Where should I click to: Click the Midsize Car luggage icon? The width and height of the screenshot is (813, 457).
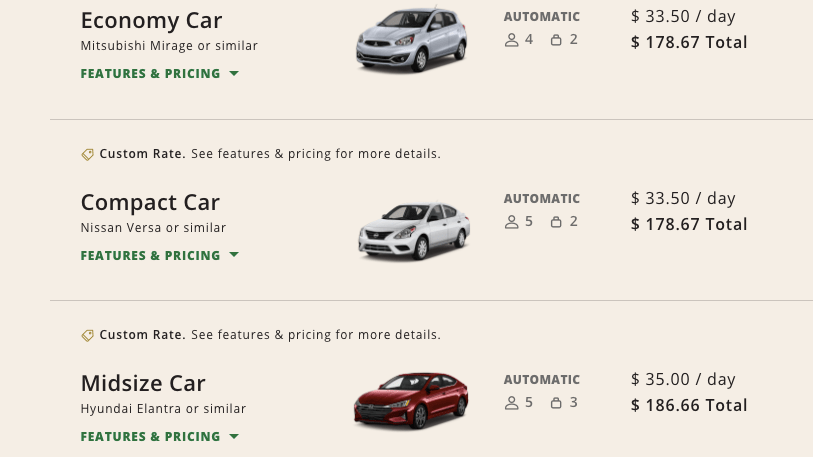[556, 403]
